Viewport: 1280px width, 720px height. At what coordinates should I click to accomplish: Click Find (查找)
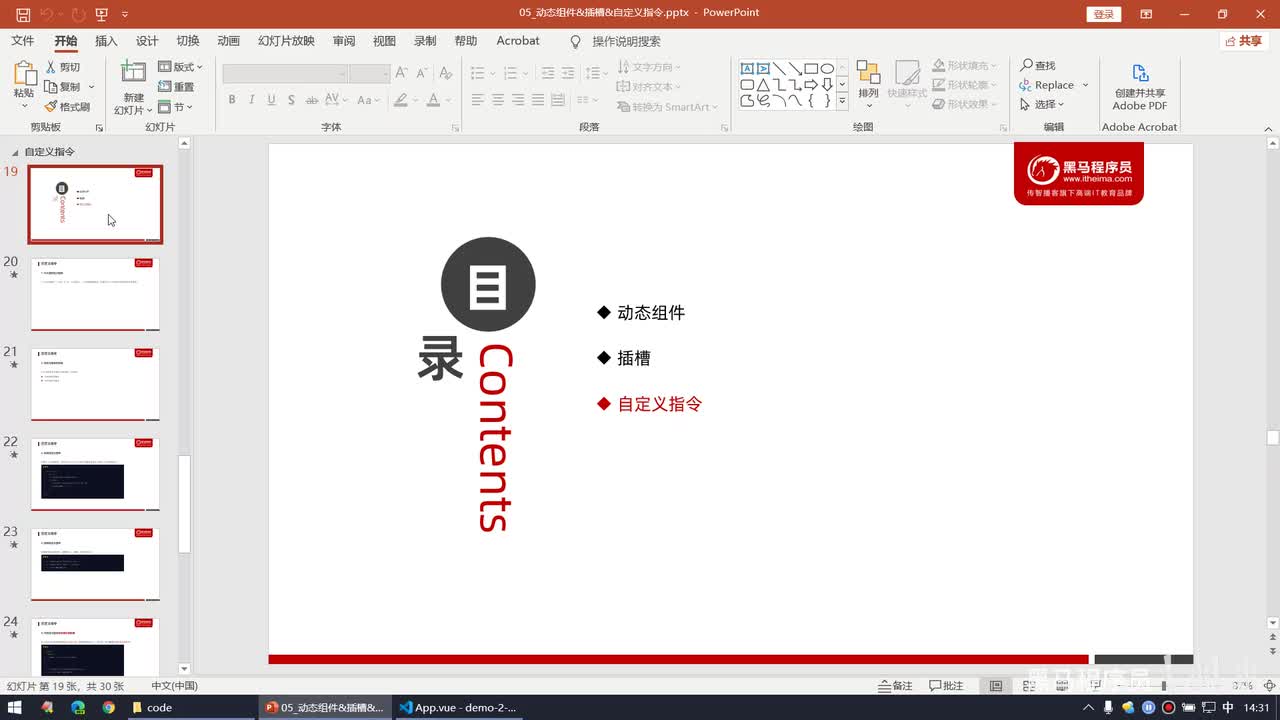click(1038, 65)
